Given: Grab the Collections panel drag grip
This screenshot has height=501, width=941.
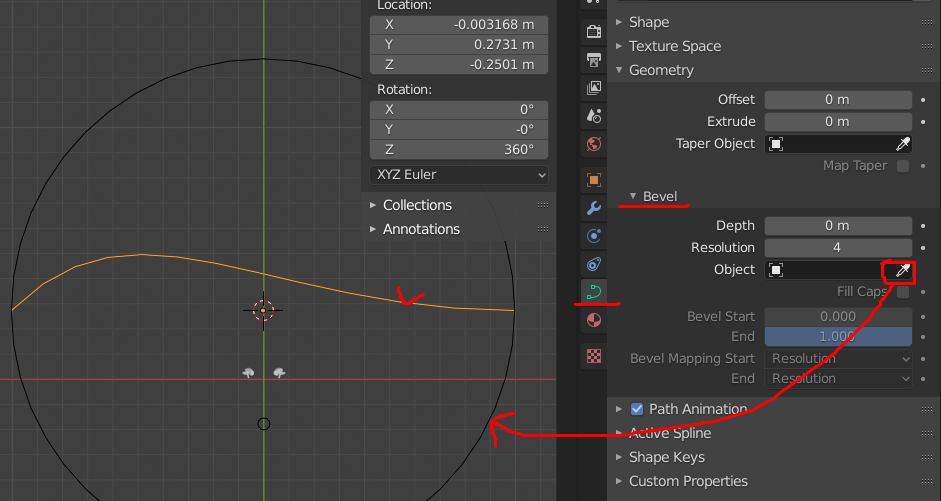Looking at the screenshot, I should [x=543, y=205].
